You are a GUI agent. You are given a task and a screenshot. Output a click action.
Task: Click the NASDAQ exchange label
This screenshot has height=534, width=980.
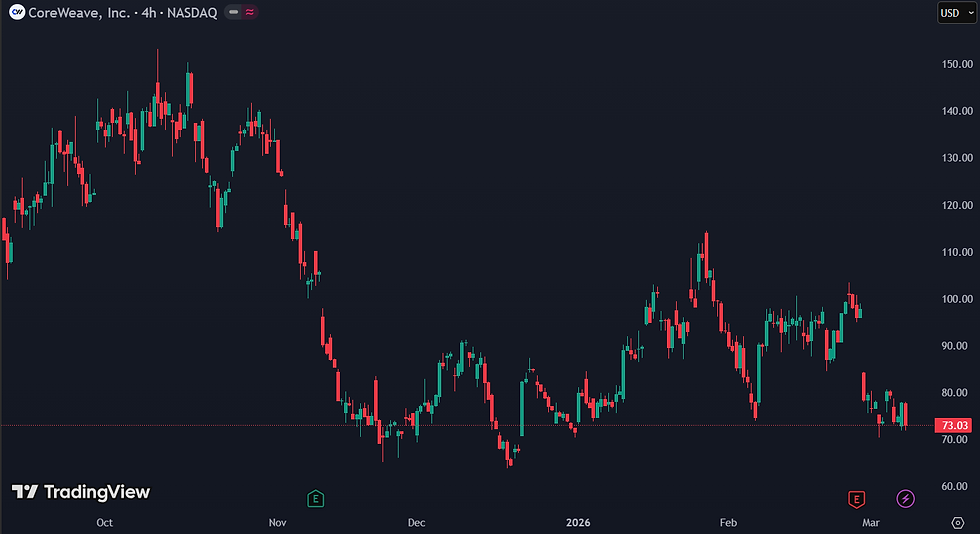(x=192, y=13)
